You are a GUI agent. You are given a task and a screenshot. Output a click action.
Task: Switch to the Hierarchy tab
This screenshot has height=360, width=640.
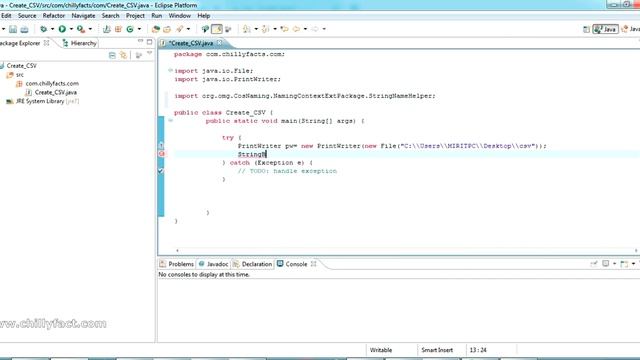[80, 43]
